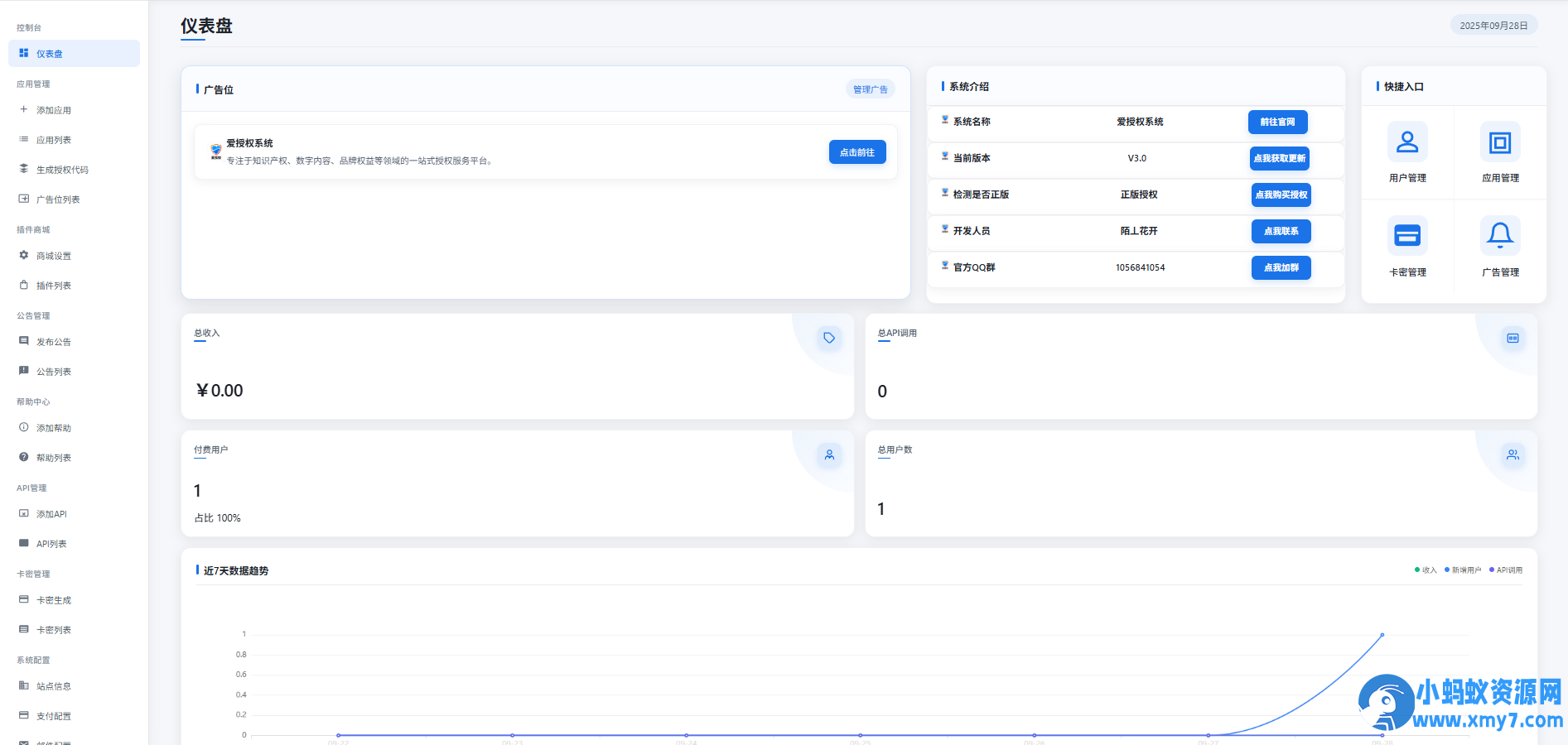
Task: Click 点我获取更新 button
Action: 1279,158
